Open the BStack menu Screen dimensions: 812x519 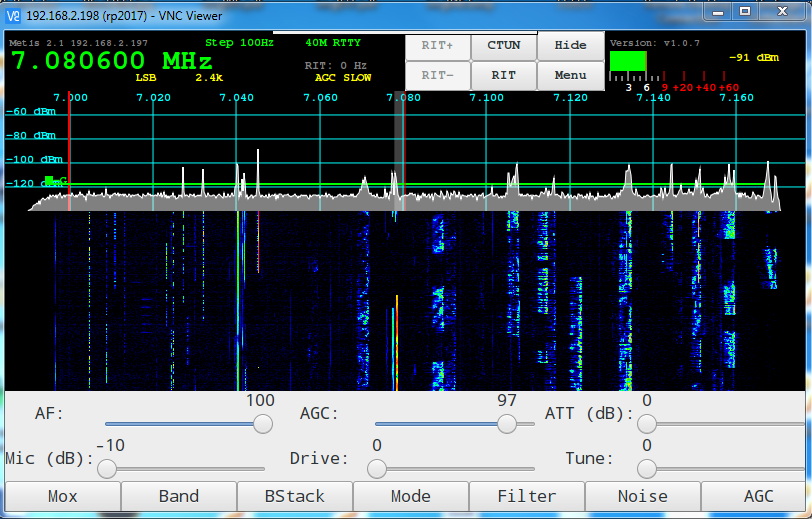click(x=295, y=496)
